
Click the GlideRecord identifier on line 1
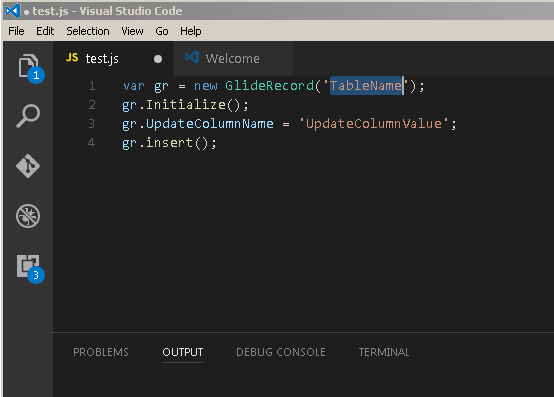(269, 85)
